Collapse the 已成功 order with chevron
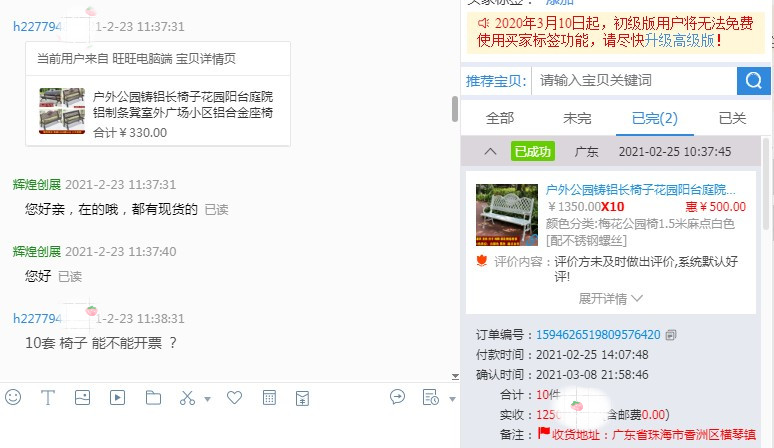Viewport: 774px width, 448px height. pyautogui.click(x=490, y=151)
